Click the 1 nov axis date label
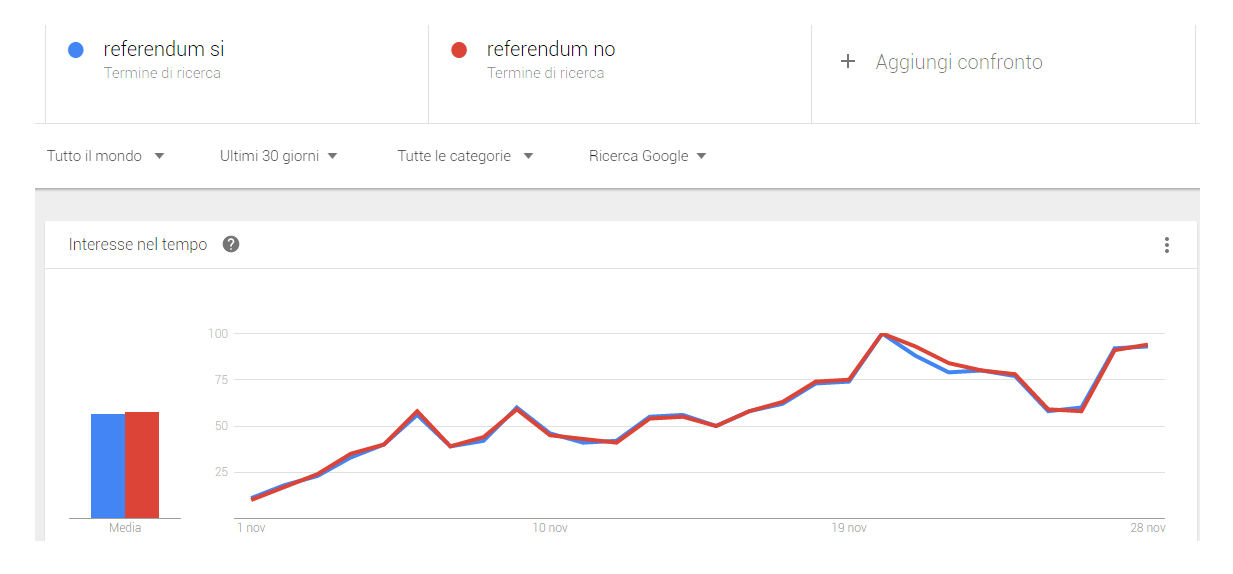The height and width of the screenshot is (574, 1233). coord(250,528)
